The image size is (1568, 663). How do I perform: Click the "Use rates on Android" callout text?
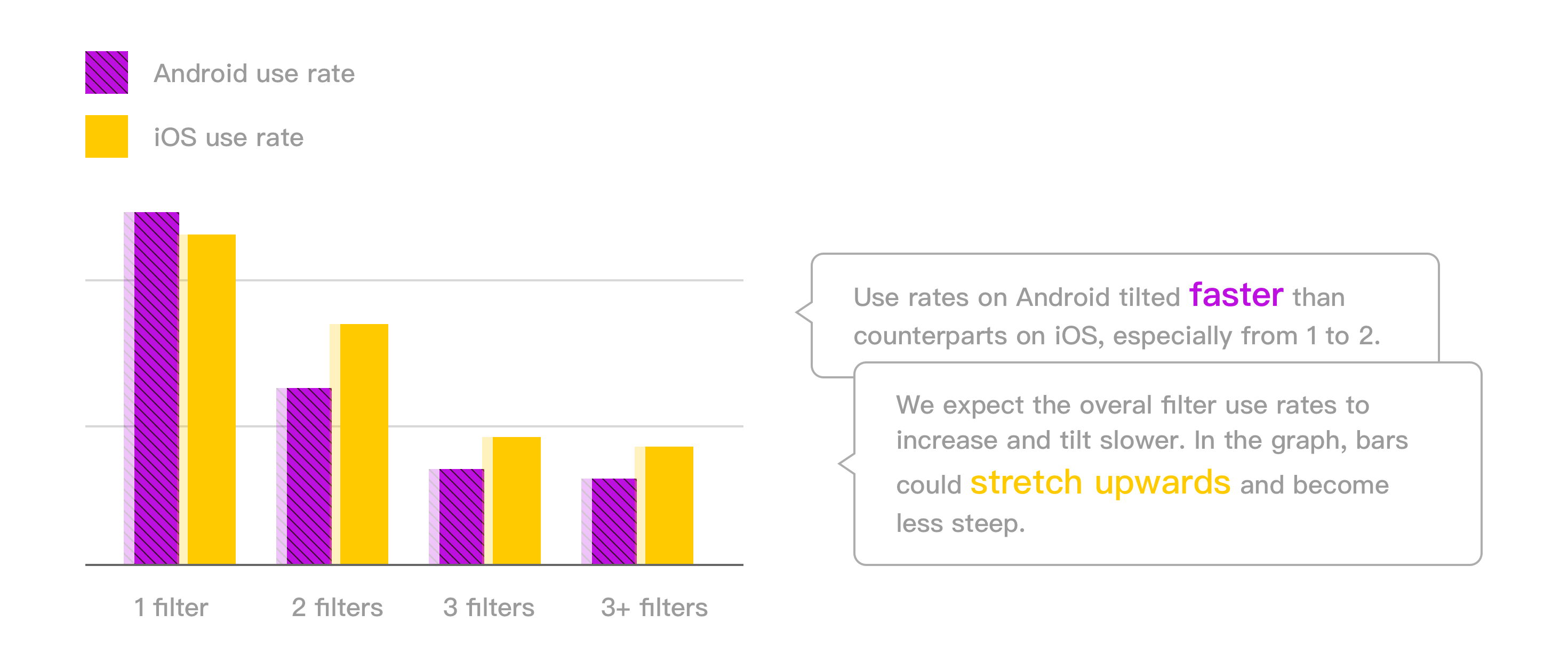tap(1116, 316)
